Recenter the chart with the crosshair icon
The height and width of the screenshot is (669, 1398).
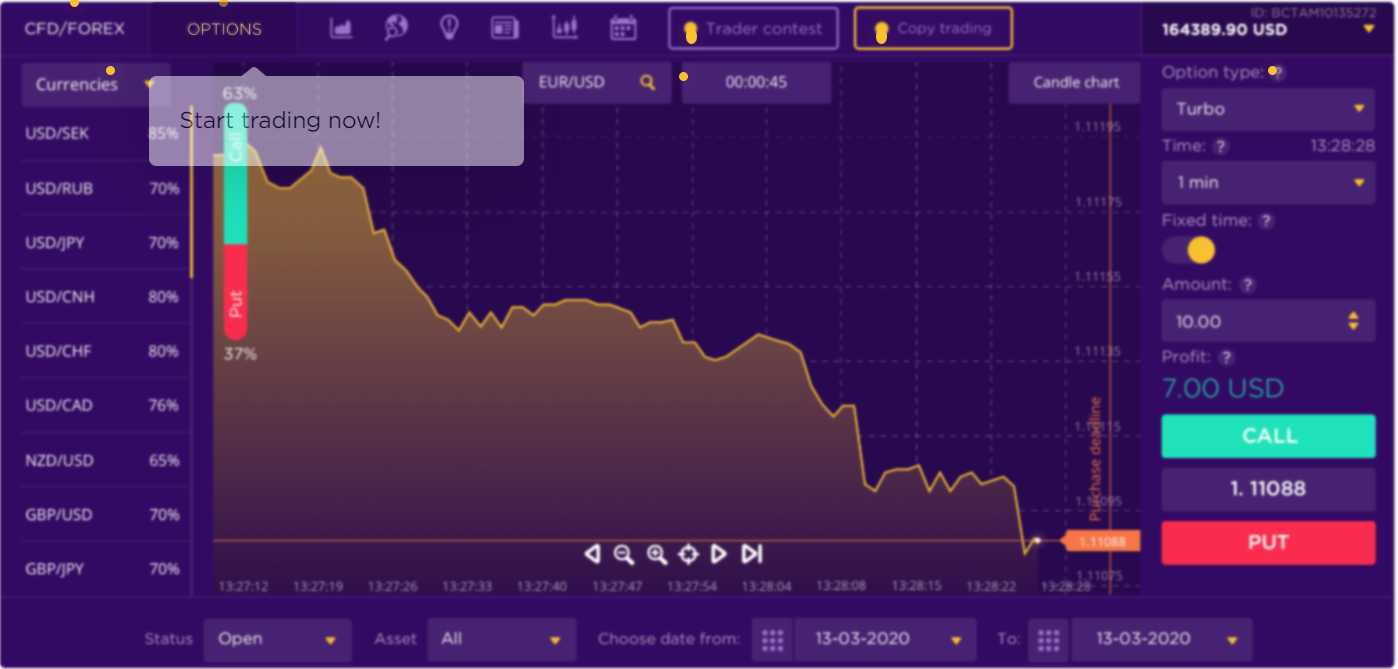point(688,554)
